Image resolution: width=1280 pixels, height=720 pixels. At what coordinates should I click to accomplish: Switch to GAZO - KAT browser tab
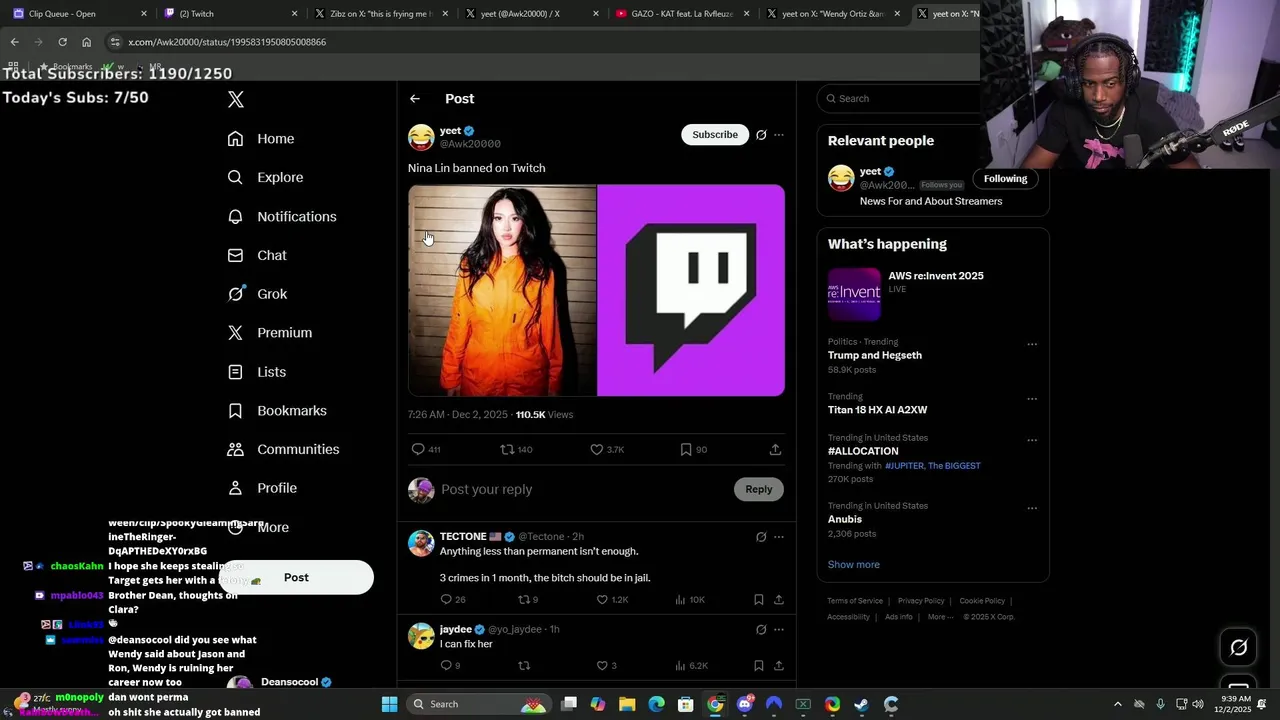[x=682, y=14]
